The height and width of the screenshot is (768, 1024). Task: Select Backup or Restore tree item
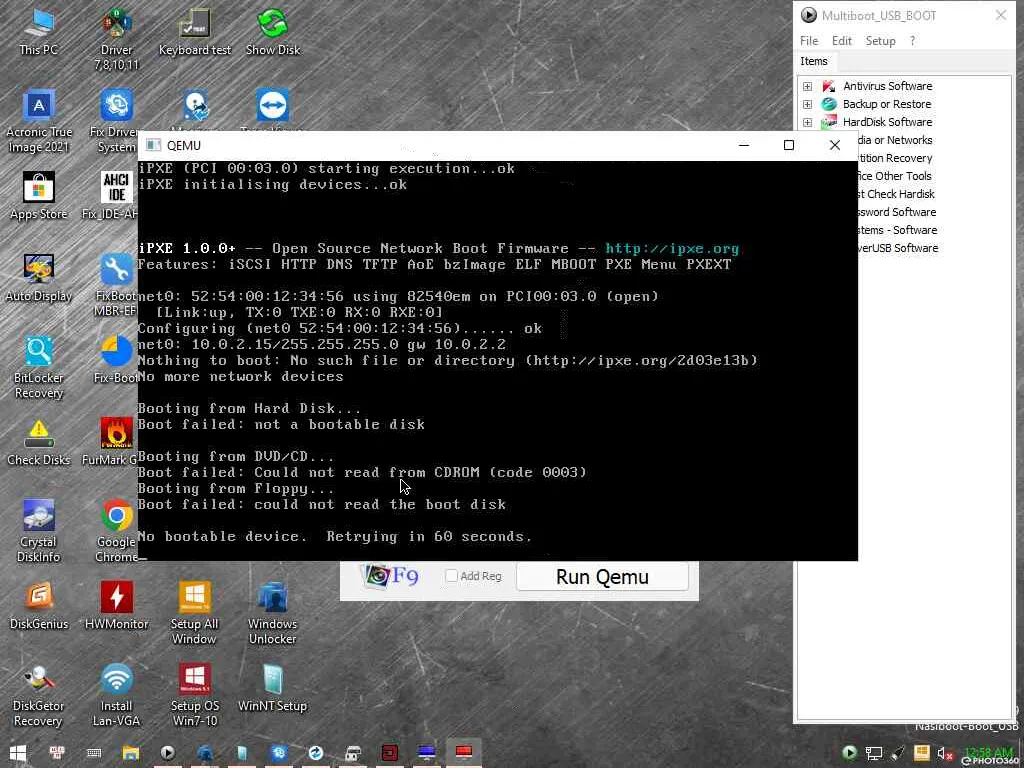click(x=886, y=104)
